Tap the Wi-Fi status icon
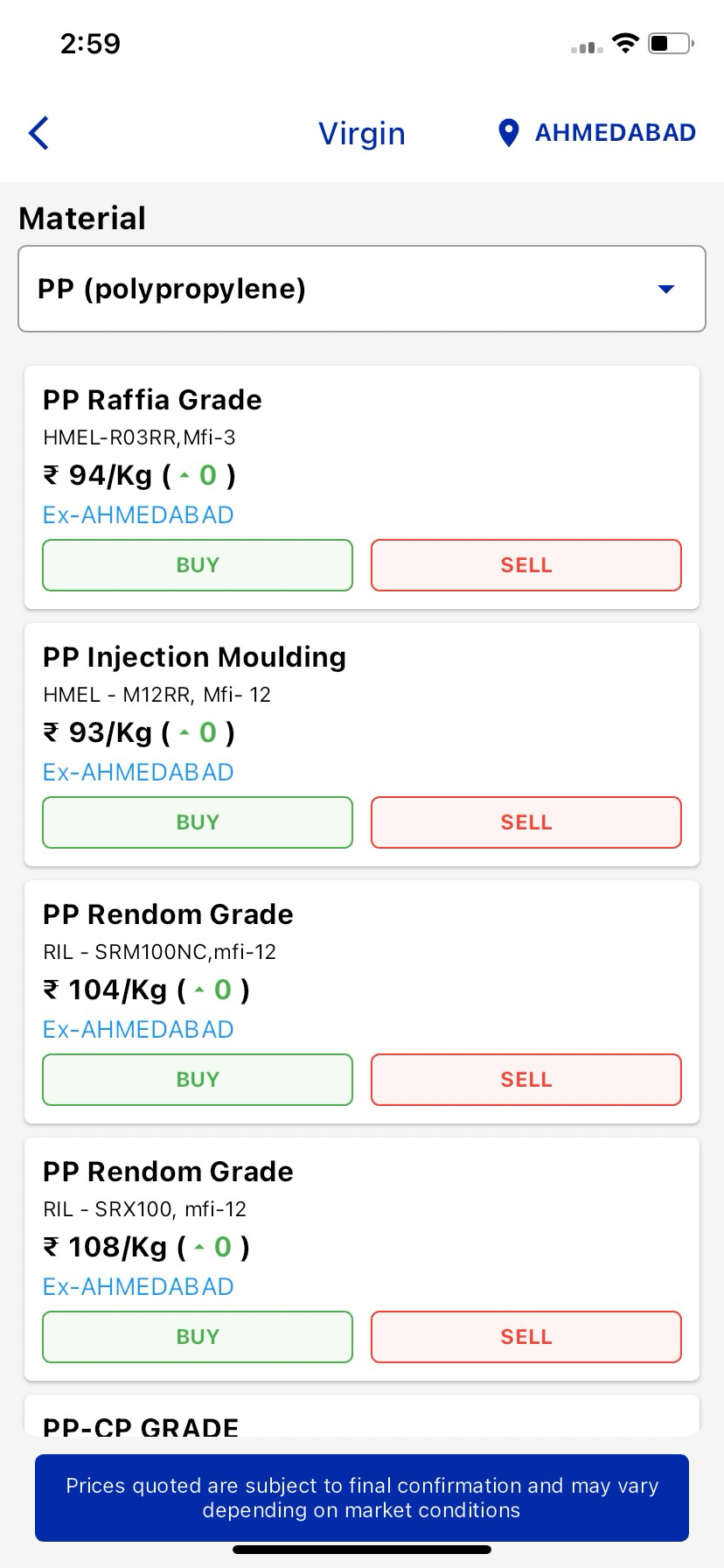 (625, 44)
